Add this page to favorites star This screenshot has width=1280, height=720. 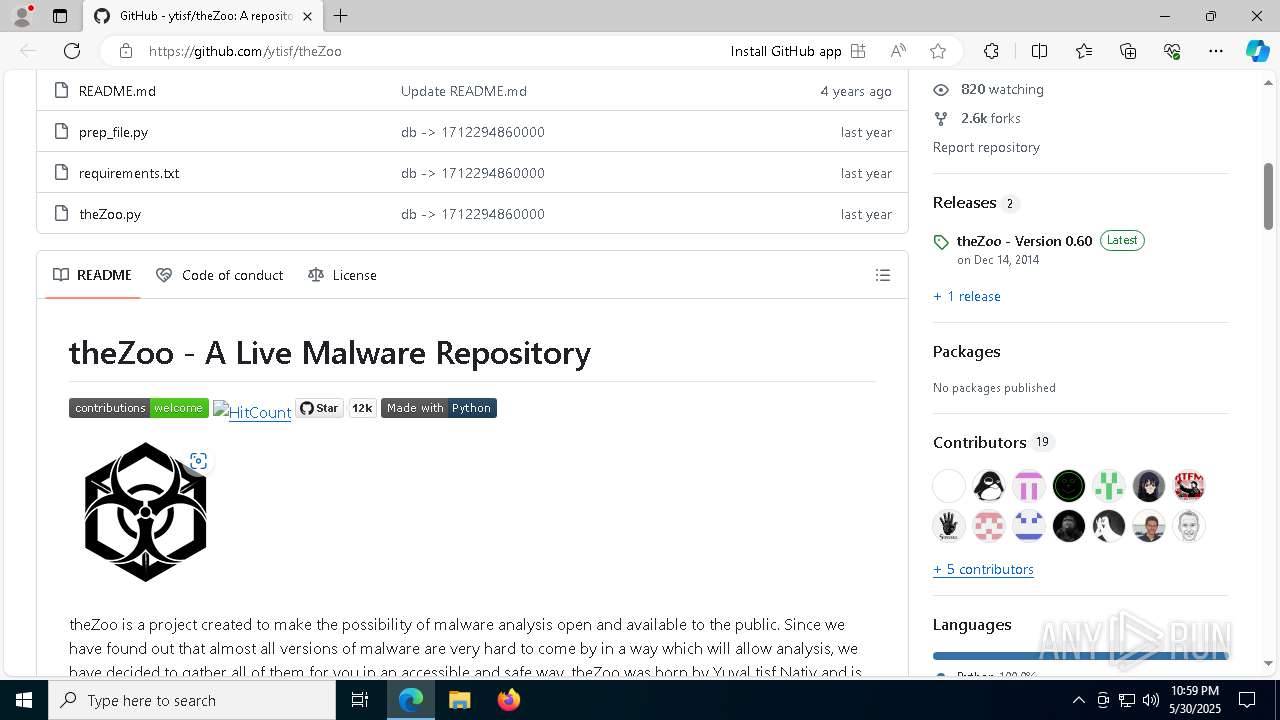pos(937,51)
